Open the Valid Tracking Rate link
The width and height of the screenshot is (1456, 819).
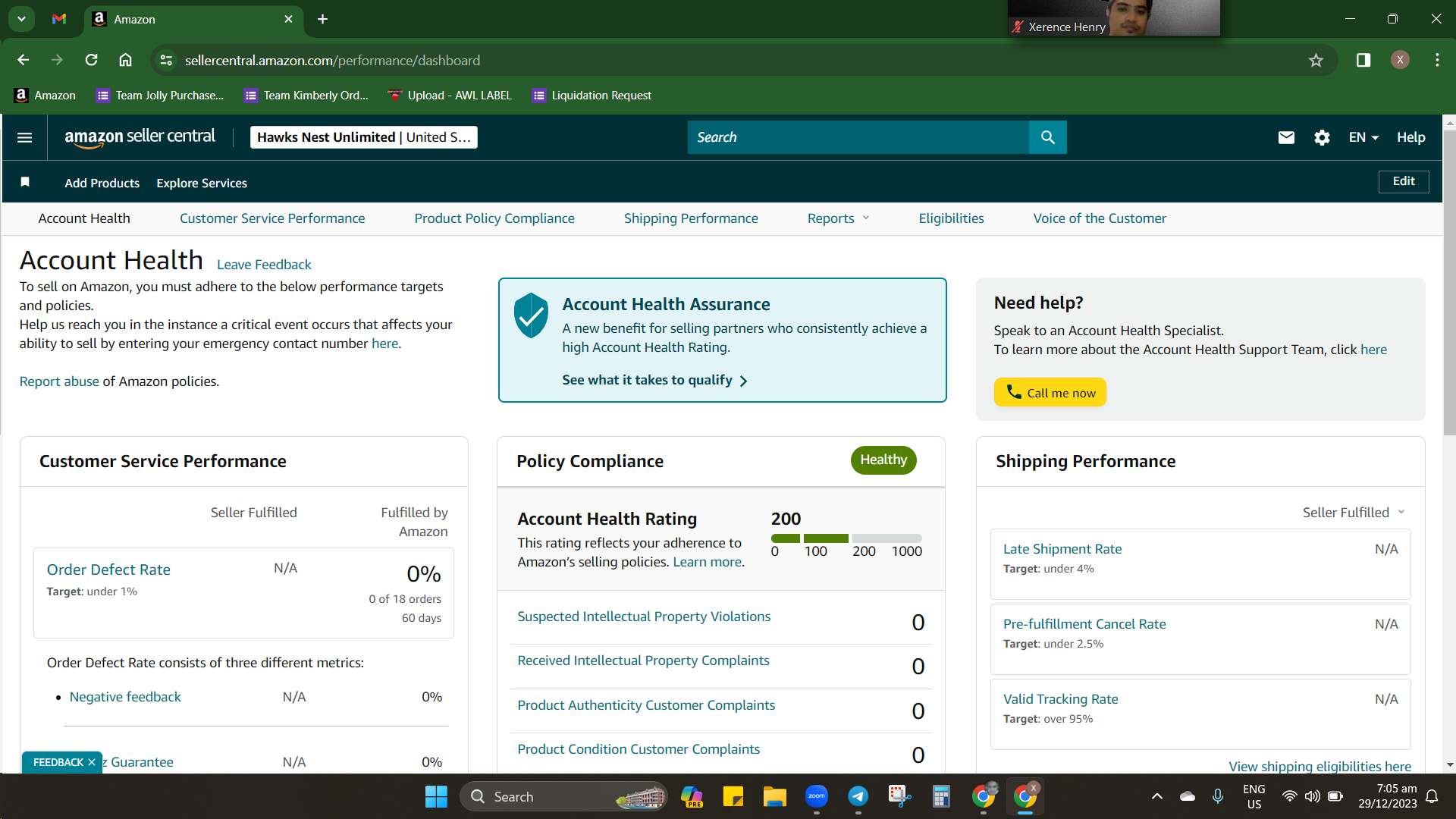coord(1060,699)
